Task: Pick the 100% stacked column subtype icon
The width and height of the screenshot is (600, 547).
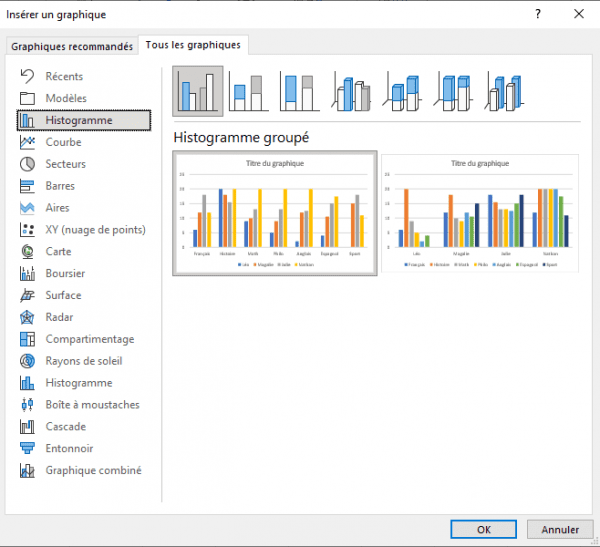Action: point(299,92)
